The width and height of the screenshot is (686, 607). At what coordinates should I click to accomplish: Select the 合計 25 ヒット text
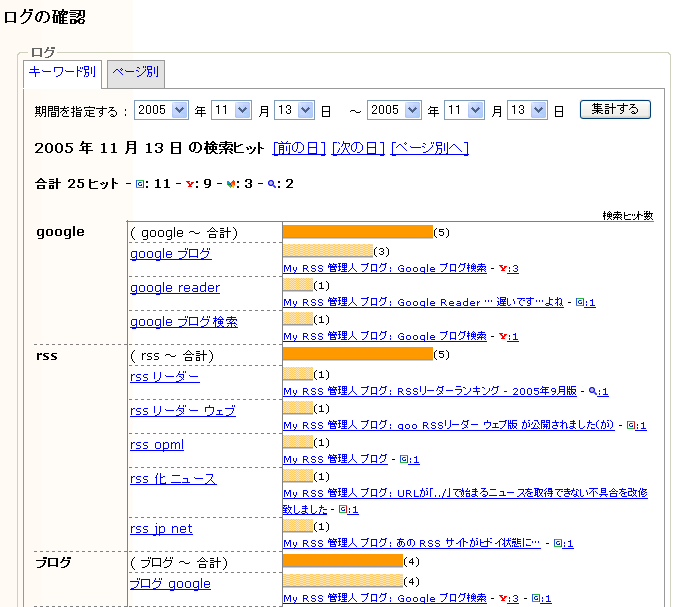coord(77,184)
